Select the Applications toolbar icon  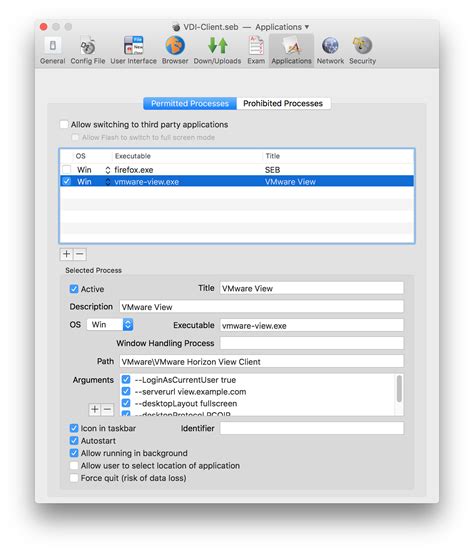point(291,50)
